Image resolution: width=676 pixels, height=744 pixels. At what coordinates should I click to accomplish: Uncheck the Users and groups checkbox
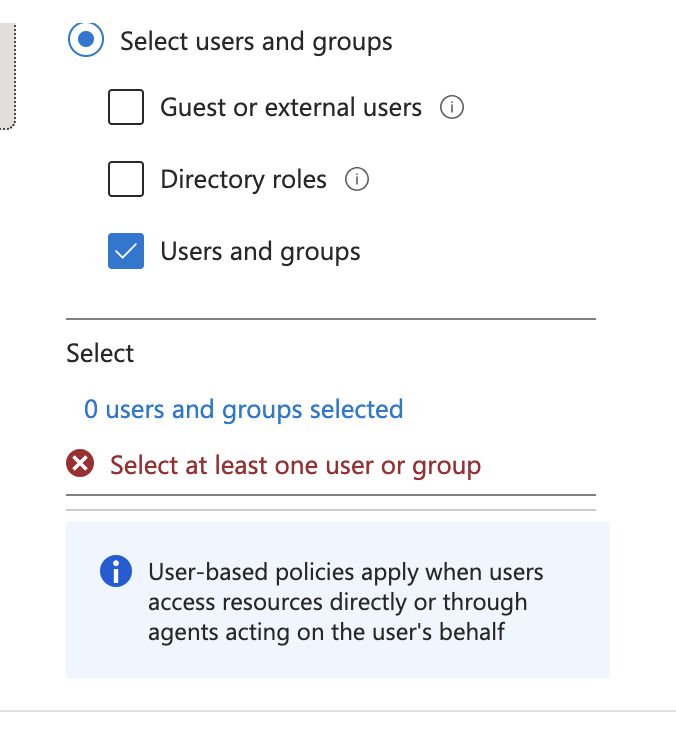click(x=126, y=251)
